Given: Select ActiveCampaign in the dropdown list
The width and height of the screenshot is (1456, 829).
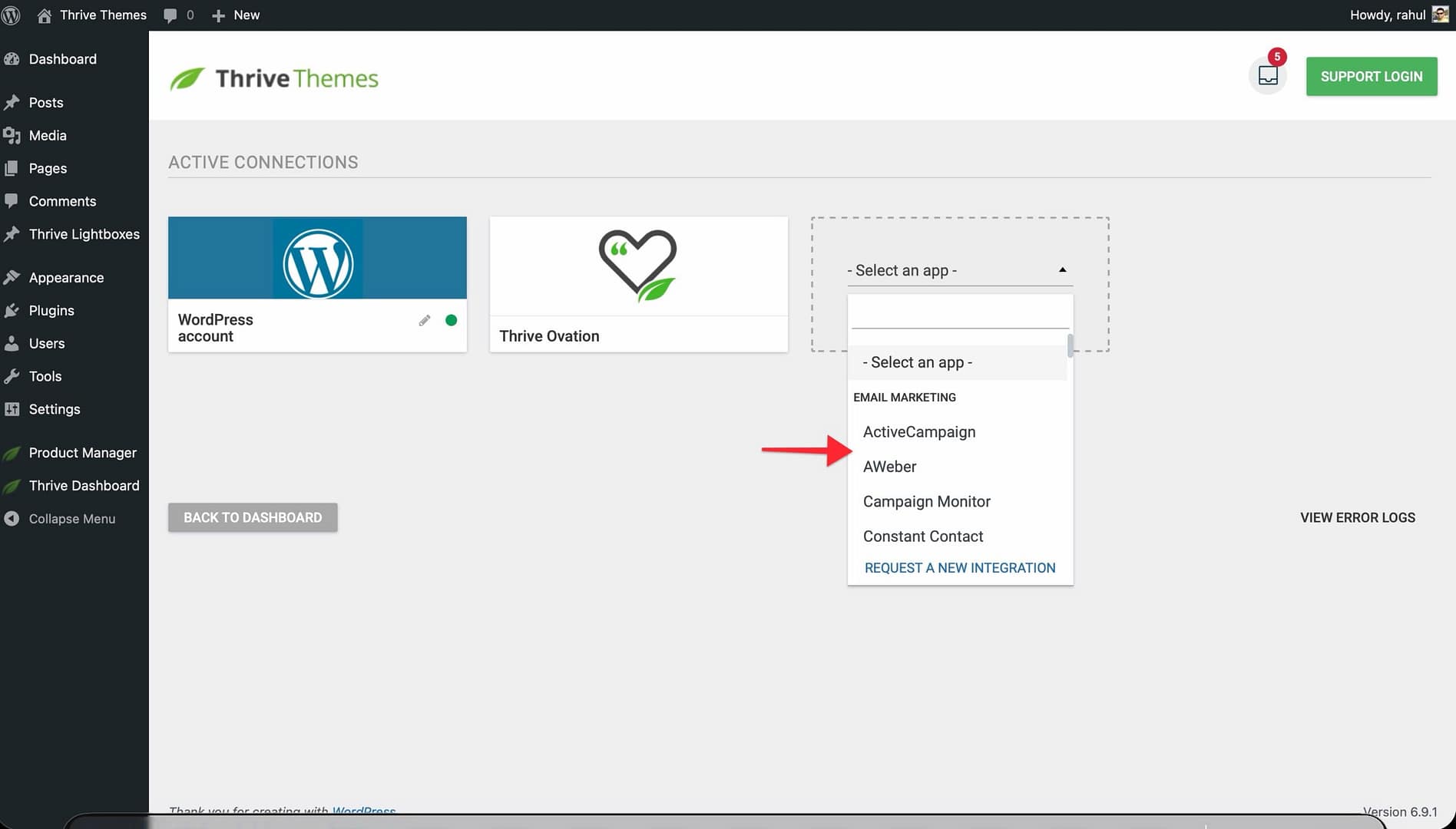Looking at the screenshot, I should (918, 432).
